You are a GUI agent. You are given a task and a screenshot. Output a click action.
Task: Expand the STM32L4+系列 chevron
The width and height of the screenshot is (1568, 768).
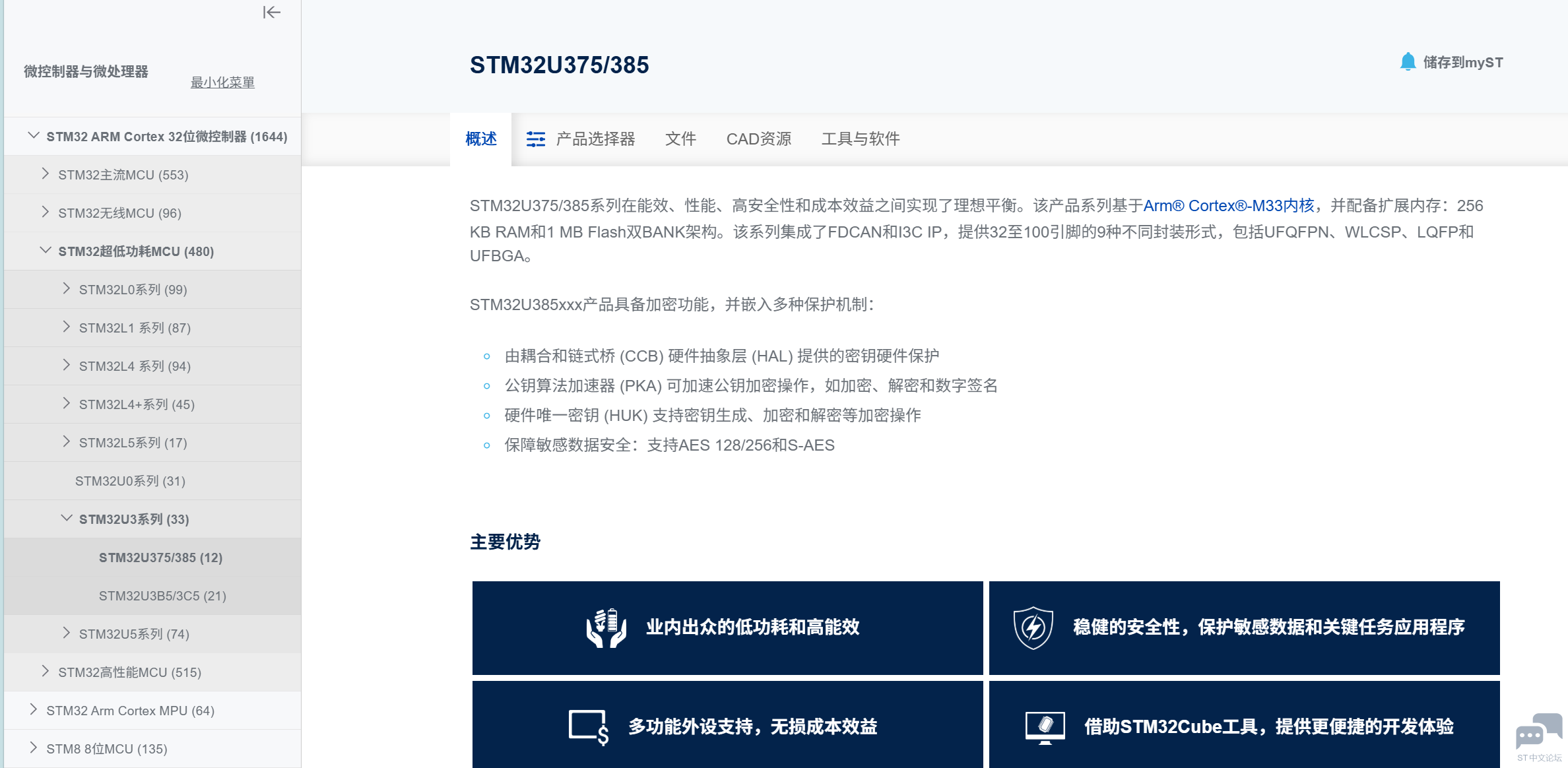click(66, 404)
